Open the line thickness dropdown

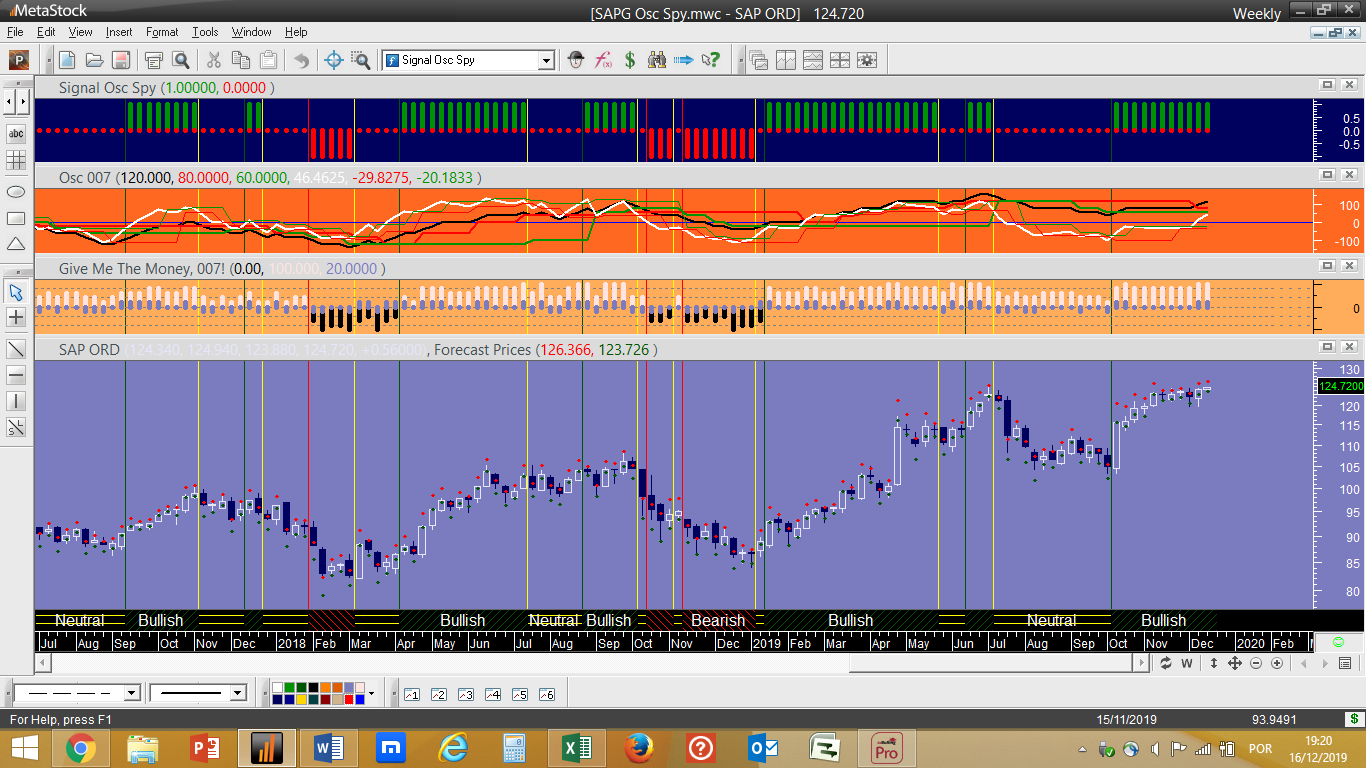coord(237,693)
